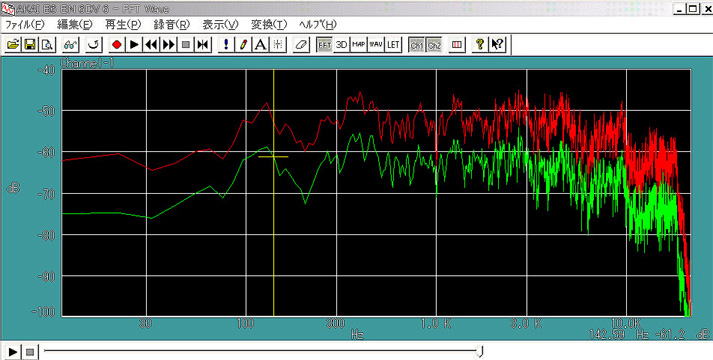Image resolution: width=713 pixels, height=360 pixels.
Task: Switch to the 3D view mode
Action: tap(341, 45)
